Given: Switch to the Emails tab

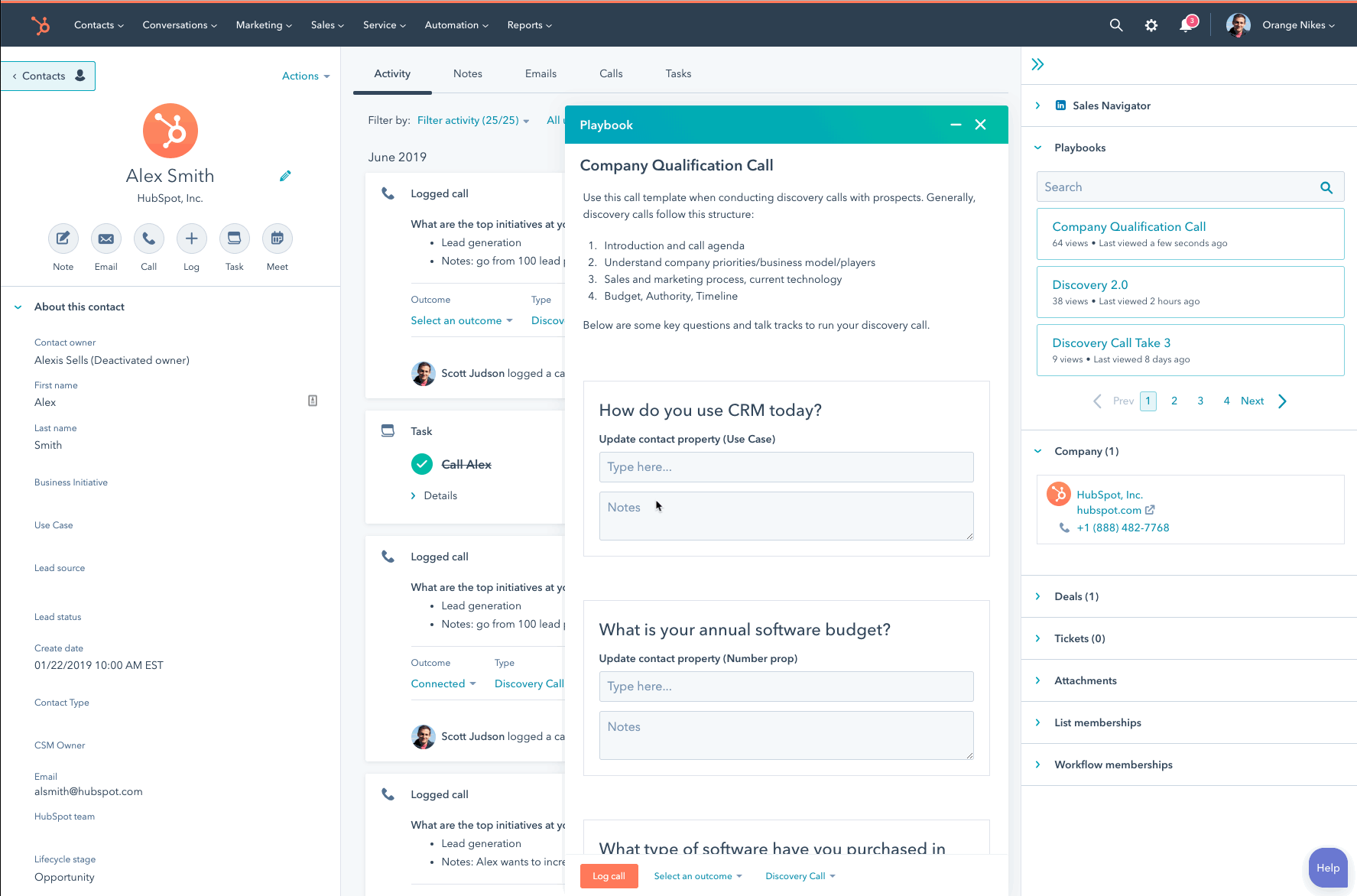Looking at the screenshot, I should [x=541, y=73].
